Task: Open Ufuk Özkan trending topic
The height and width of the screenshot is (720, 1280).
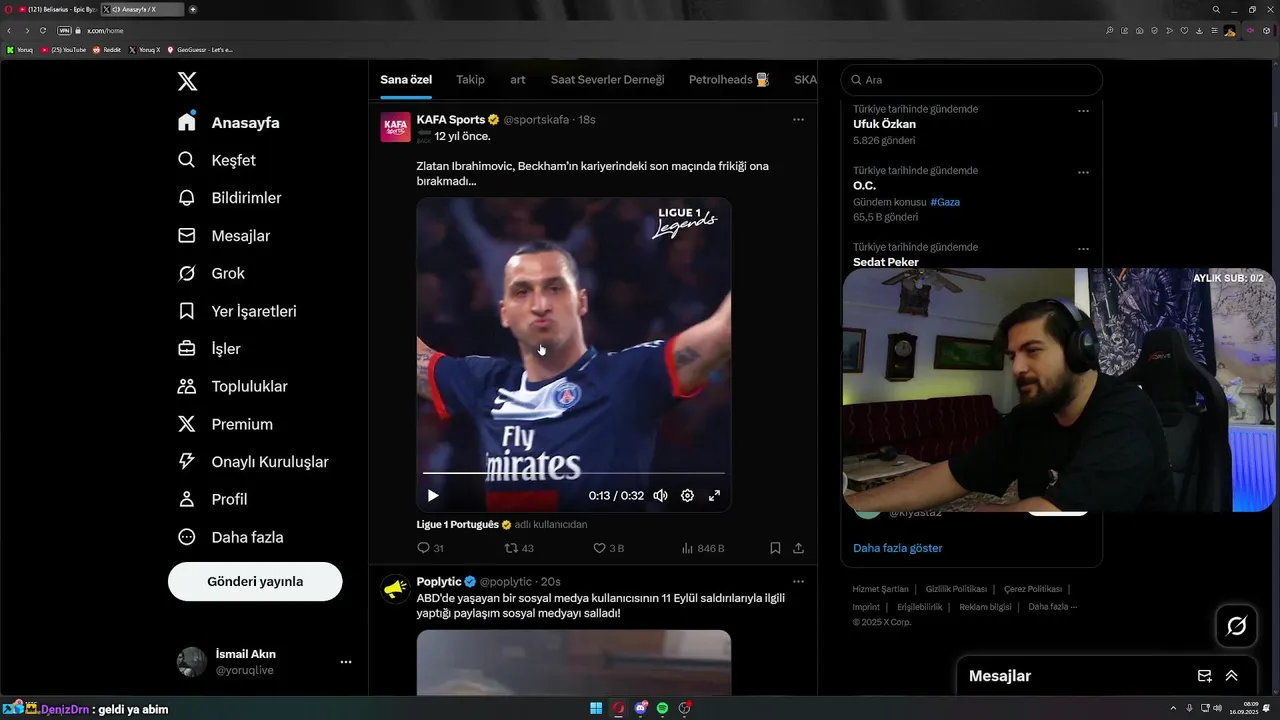Action: point(884,124)
